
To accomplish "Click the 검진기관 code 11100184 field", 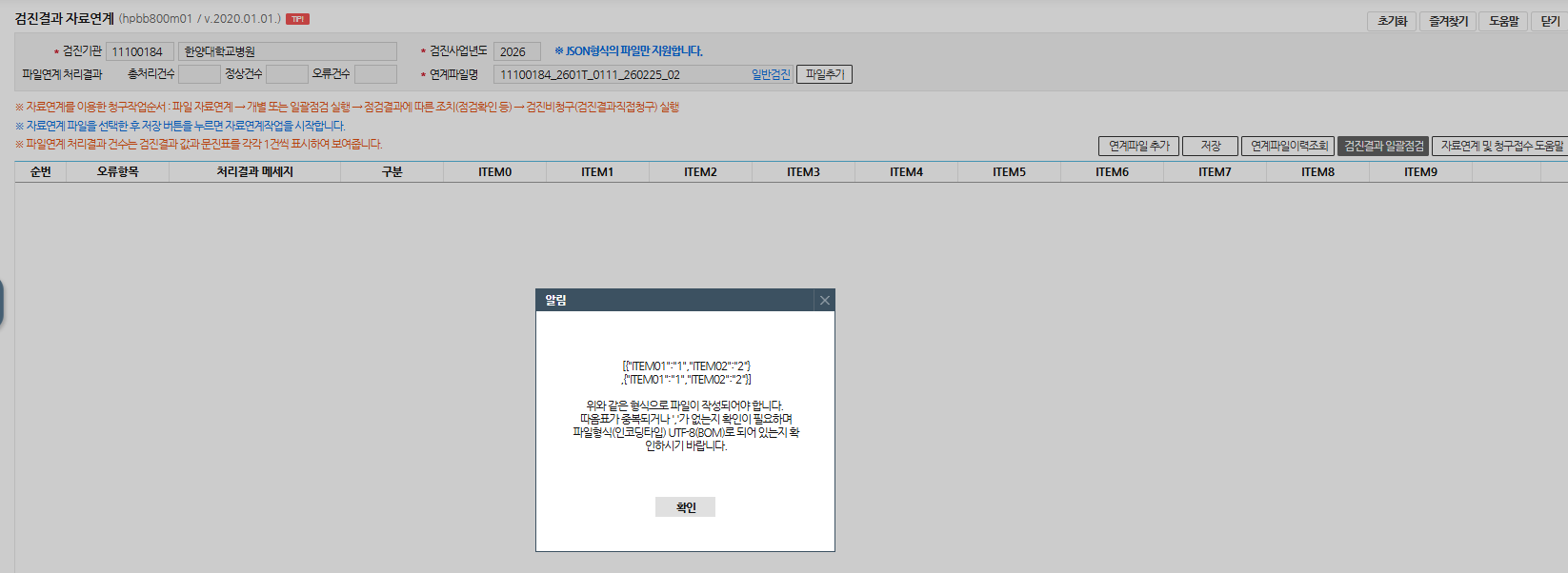I will pyautogui.click(x=140, y=51).
